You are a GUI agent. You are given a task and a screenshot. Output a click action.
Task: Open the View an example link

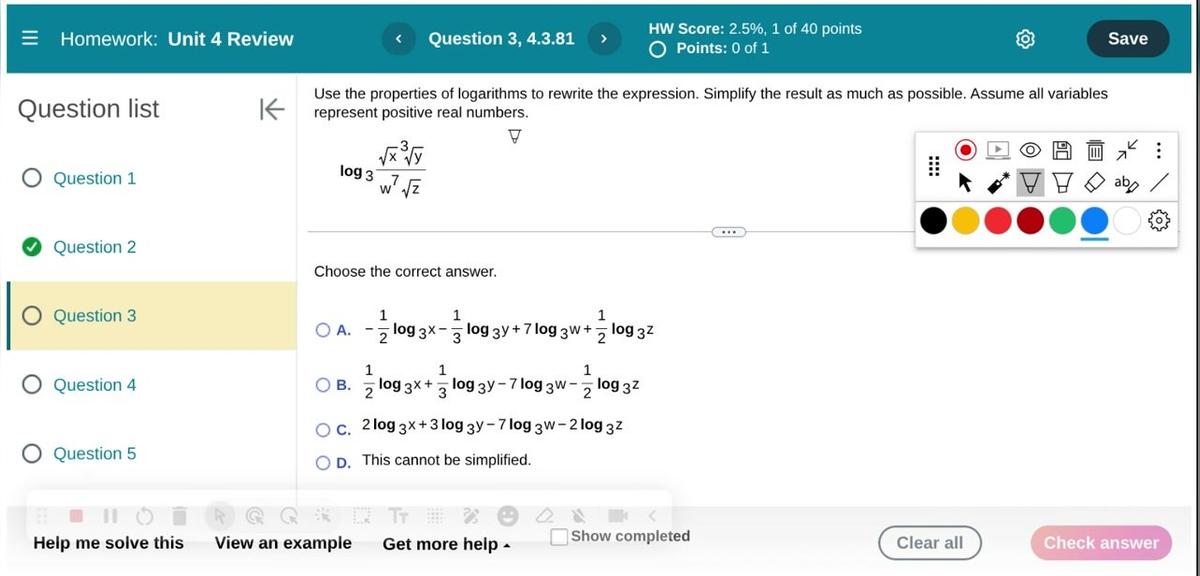pyautogui.click(x=283, y=543)
